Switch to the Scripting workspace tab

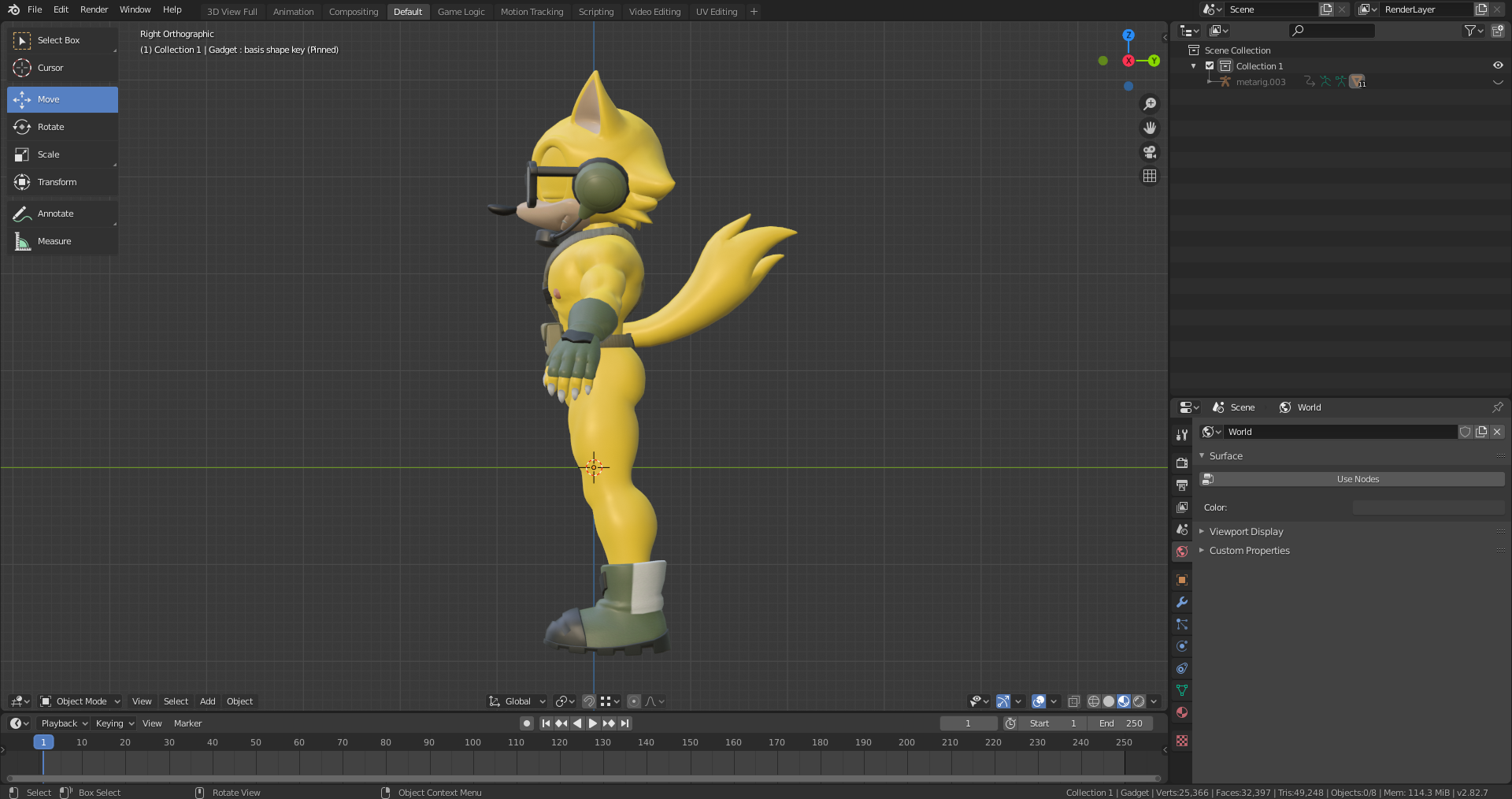pyautogui.click(x=596, y=12)
